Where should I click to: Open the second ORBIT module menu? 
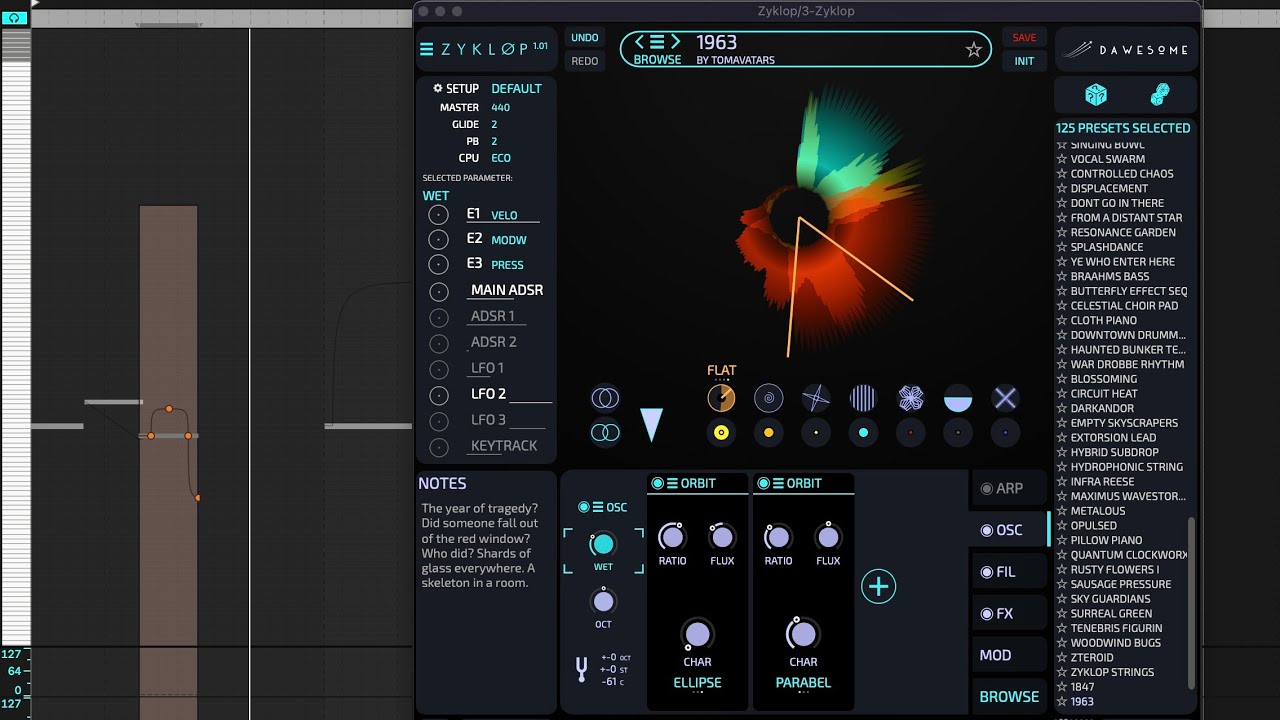(779, 483)
